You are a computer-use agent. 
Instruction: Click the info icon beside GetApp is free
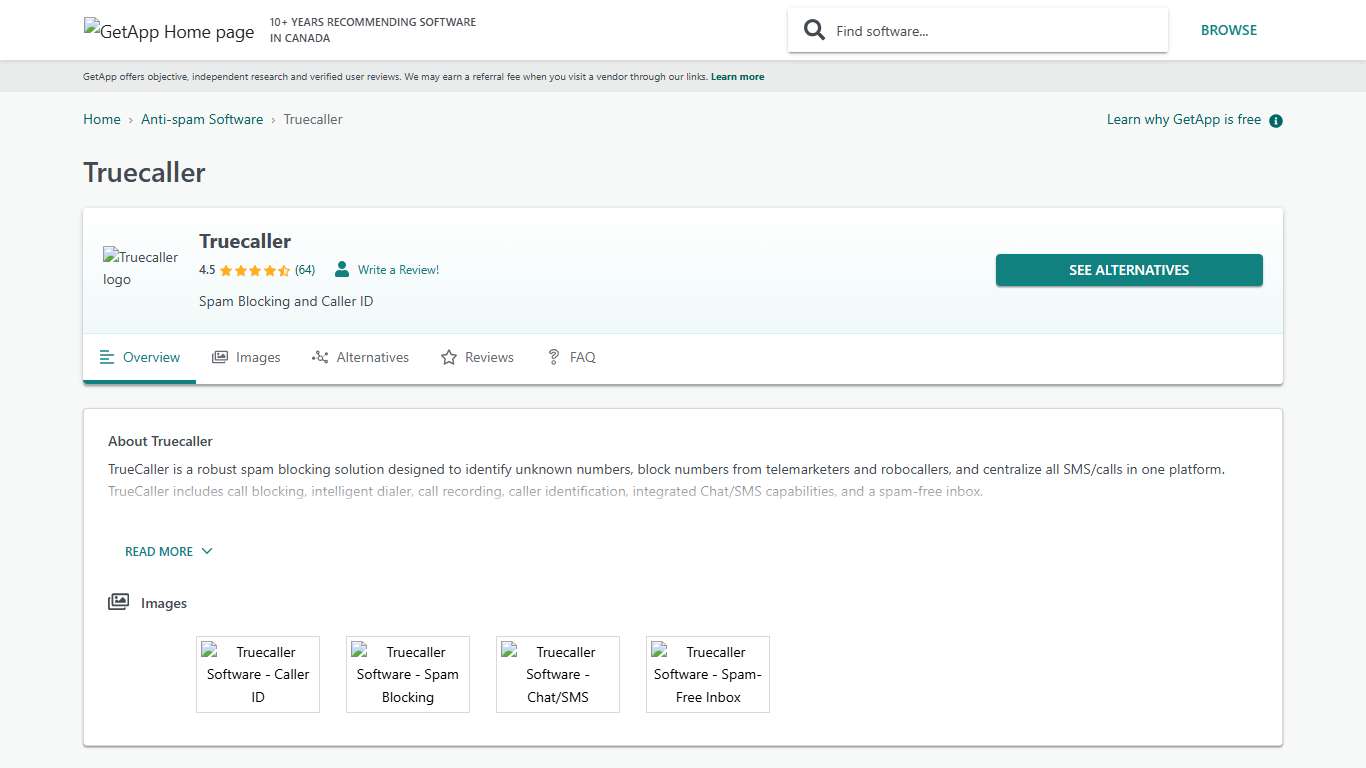1275,121
